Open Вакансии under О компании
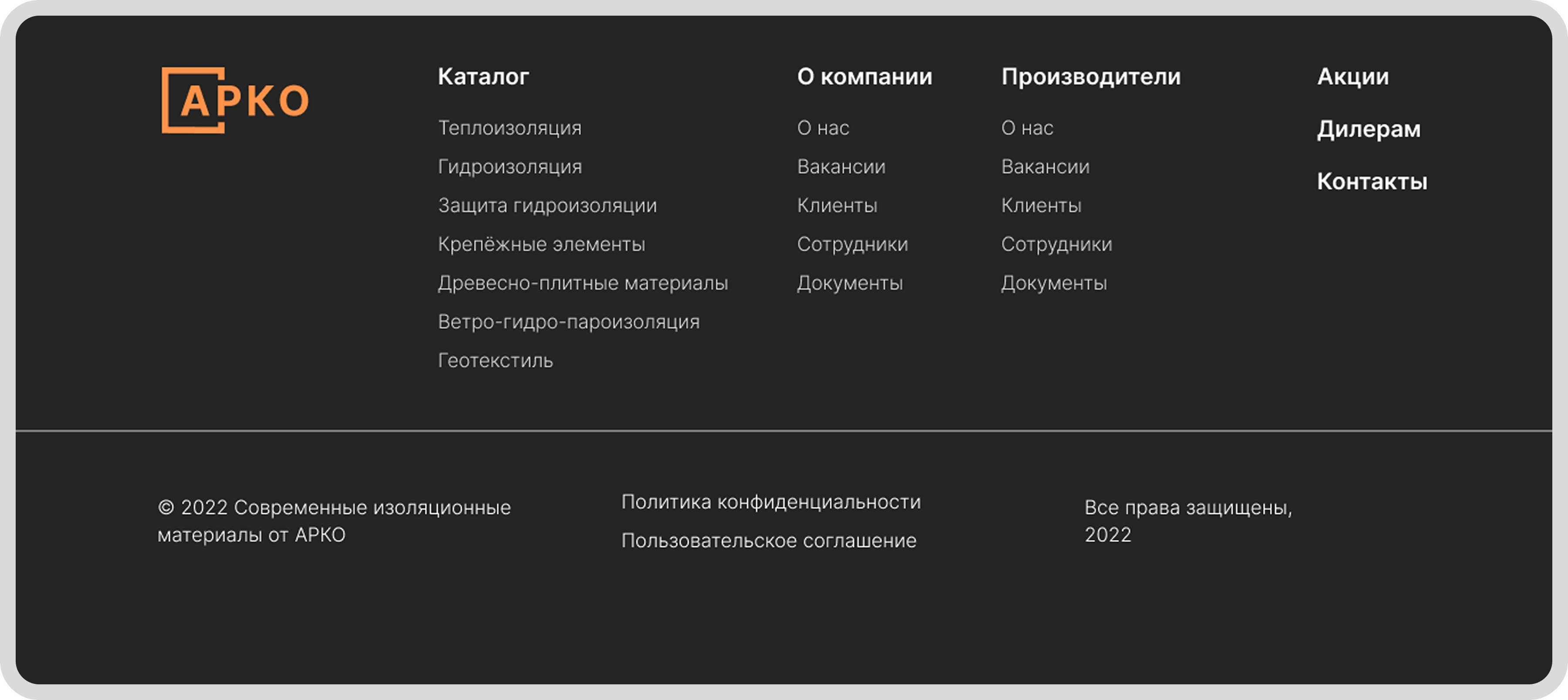 [841, 166]
